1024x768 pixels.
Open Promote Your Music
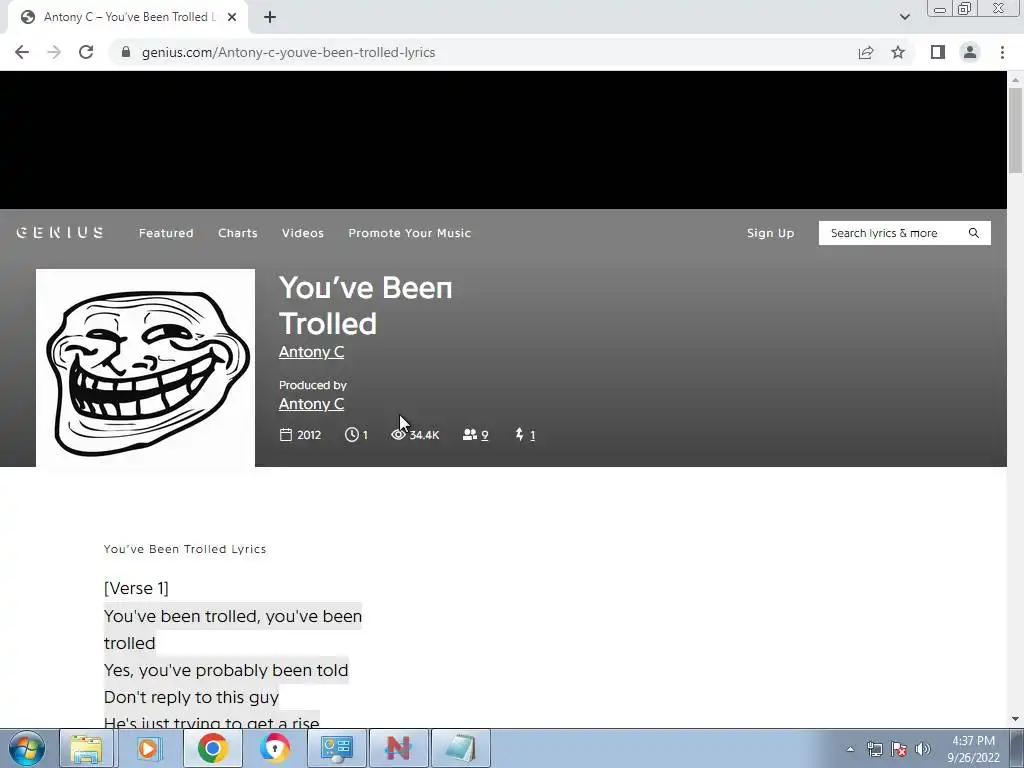point(409,233)
